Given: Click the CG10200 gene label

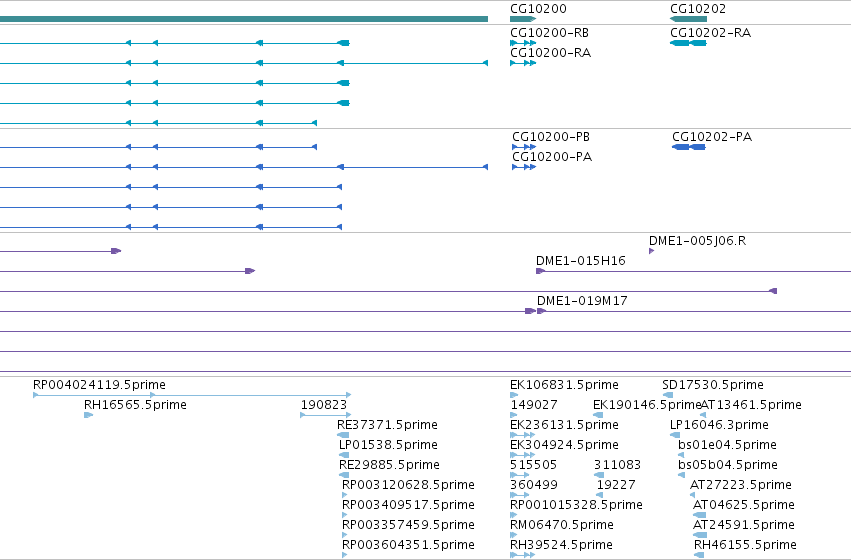Looking at the screenshot, I should point(538,9).
